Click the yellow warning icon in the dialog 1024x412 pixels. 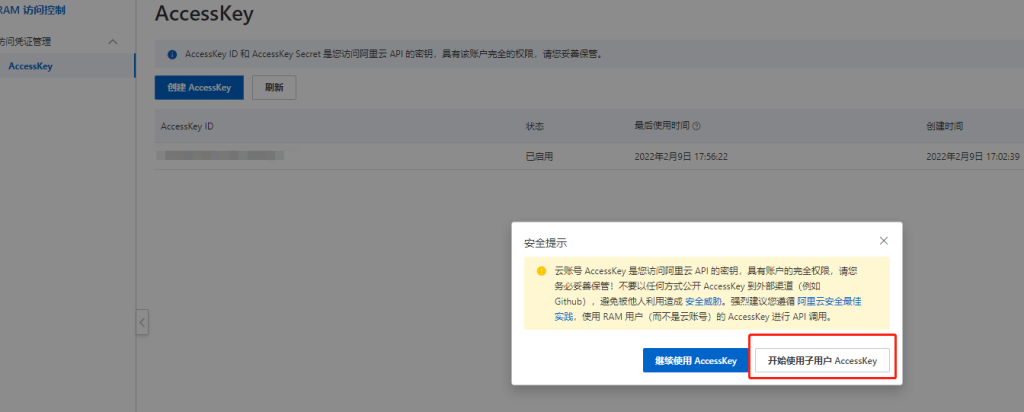pos(541,270)
